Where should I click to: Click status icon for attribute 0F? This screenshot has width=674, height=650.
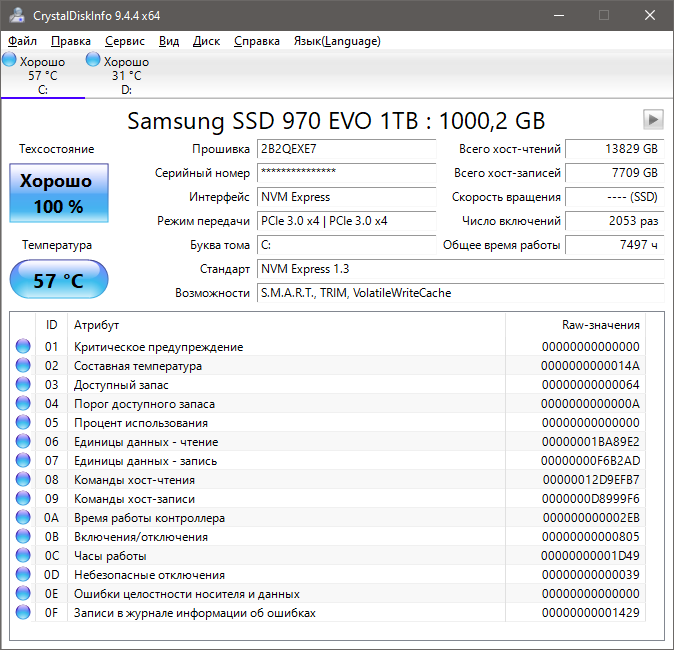(23, 612)
